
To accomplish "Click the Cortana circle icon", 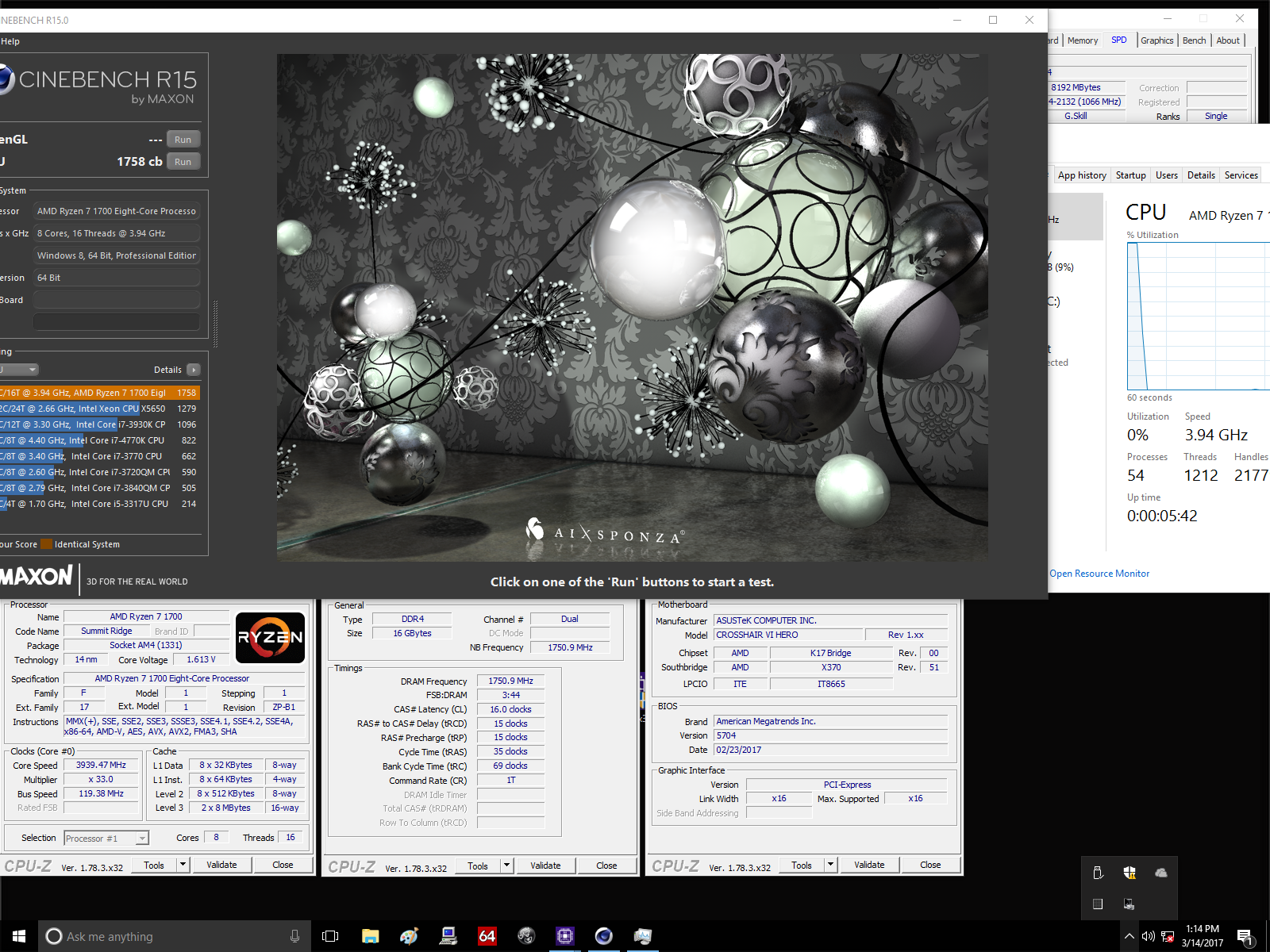I will coord(54,936).
